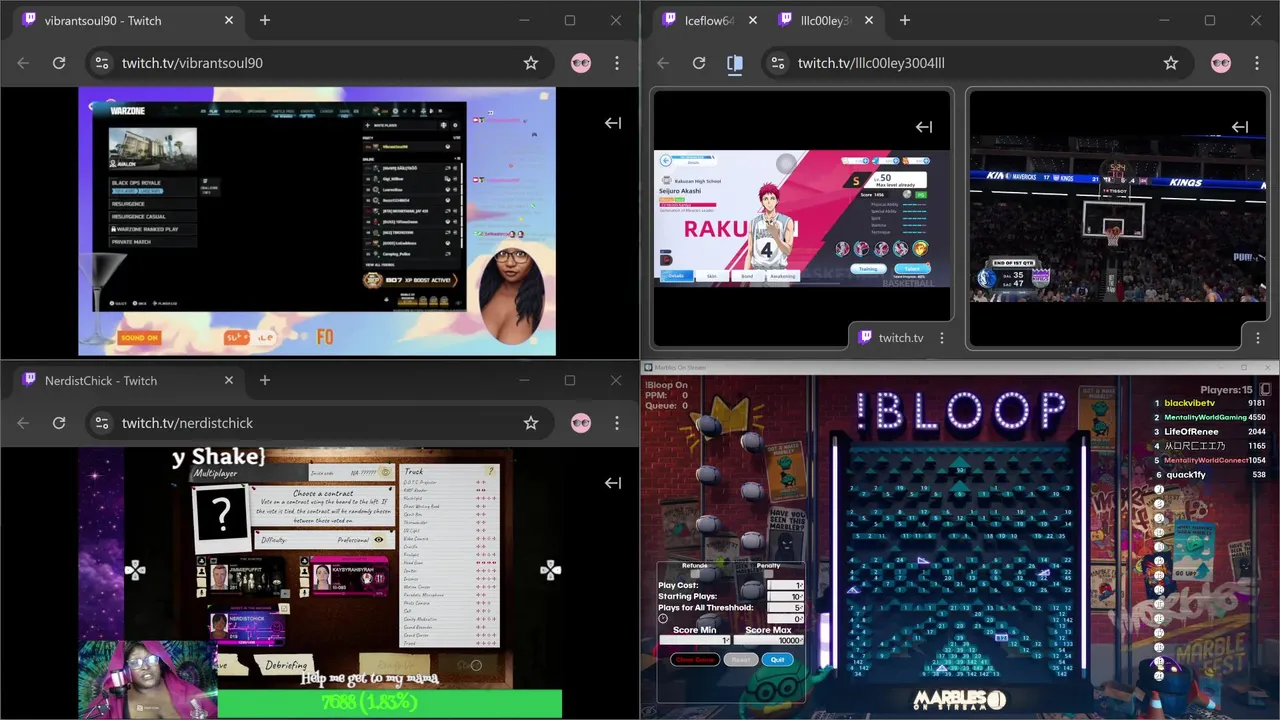Select Resurgence Casual mode in Warzone menu

pyautogui.click(x=153, y=216)
